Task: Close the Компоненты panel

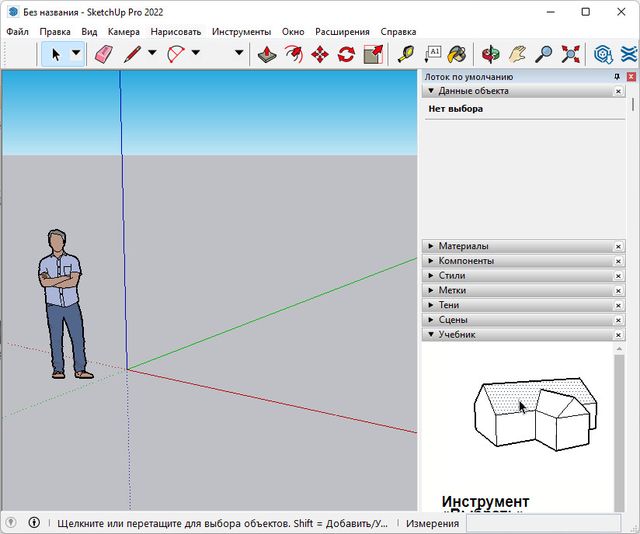Action: [x=618, y=261]
